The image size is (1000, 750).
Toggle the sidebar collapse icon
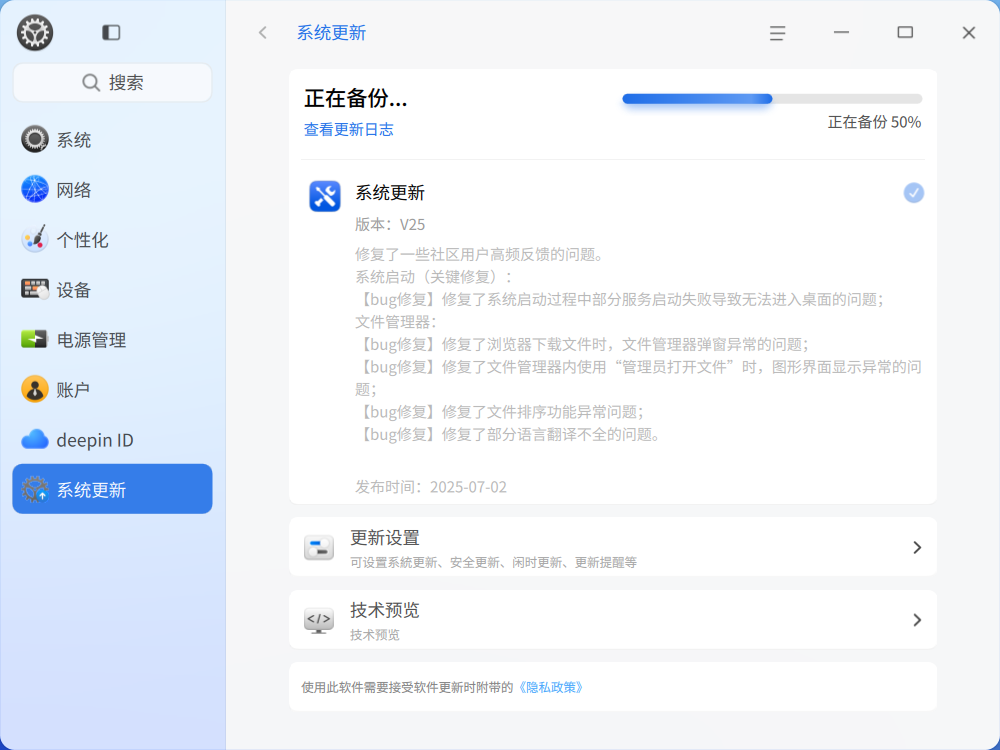click(x=111, y=33)
